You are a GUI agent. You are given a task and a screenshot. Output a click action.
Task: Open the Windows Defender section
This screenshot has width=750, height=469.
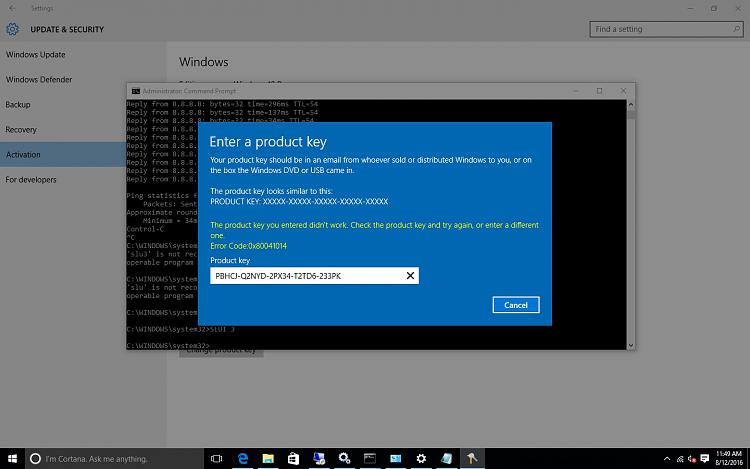pos(39,79)
